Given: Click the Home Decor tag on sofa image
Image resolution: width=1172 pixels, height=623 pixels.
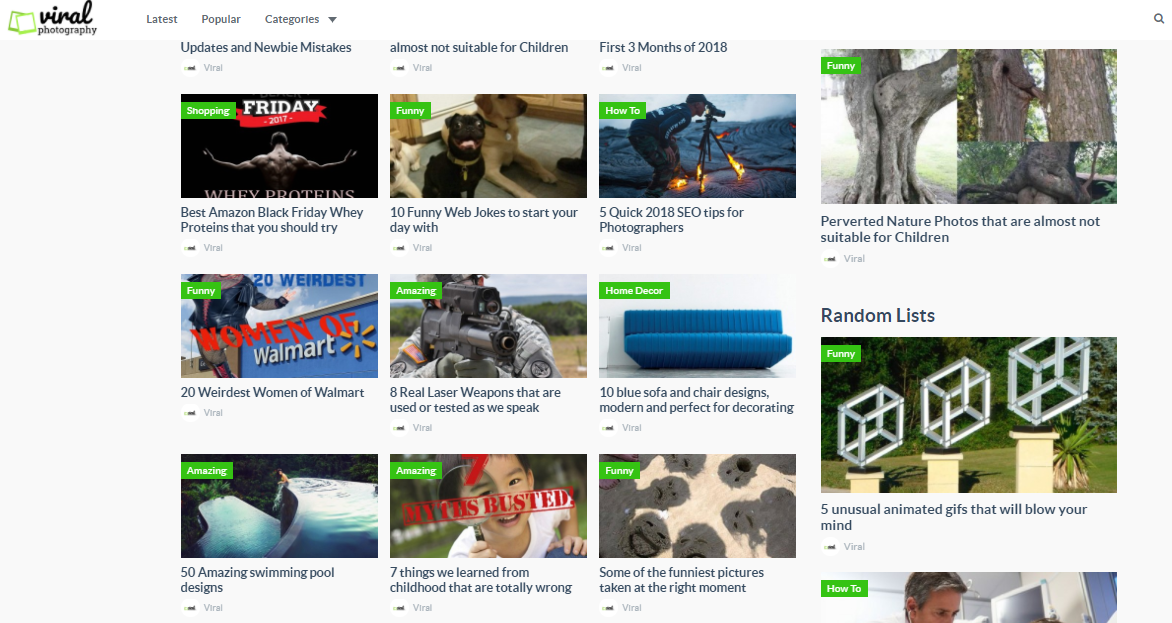Looking at the screenshot, I should coord(634,291).
